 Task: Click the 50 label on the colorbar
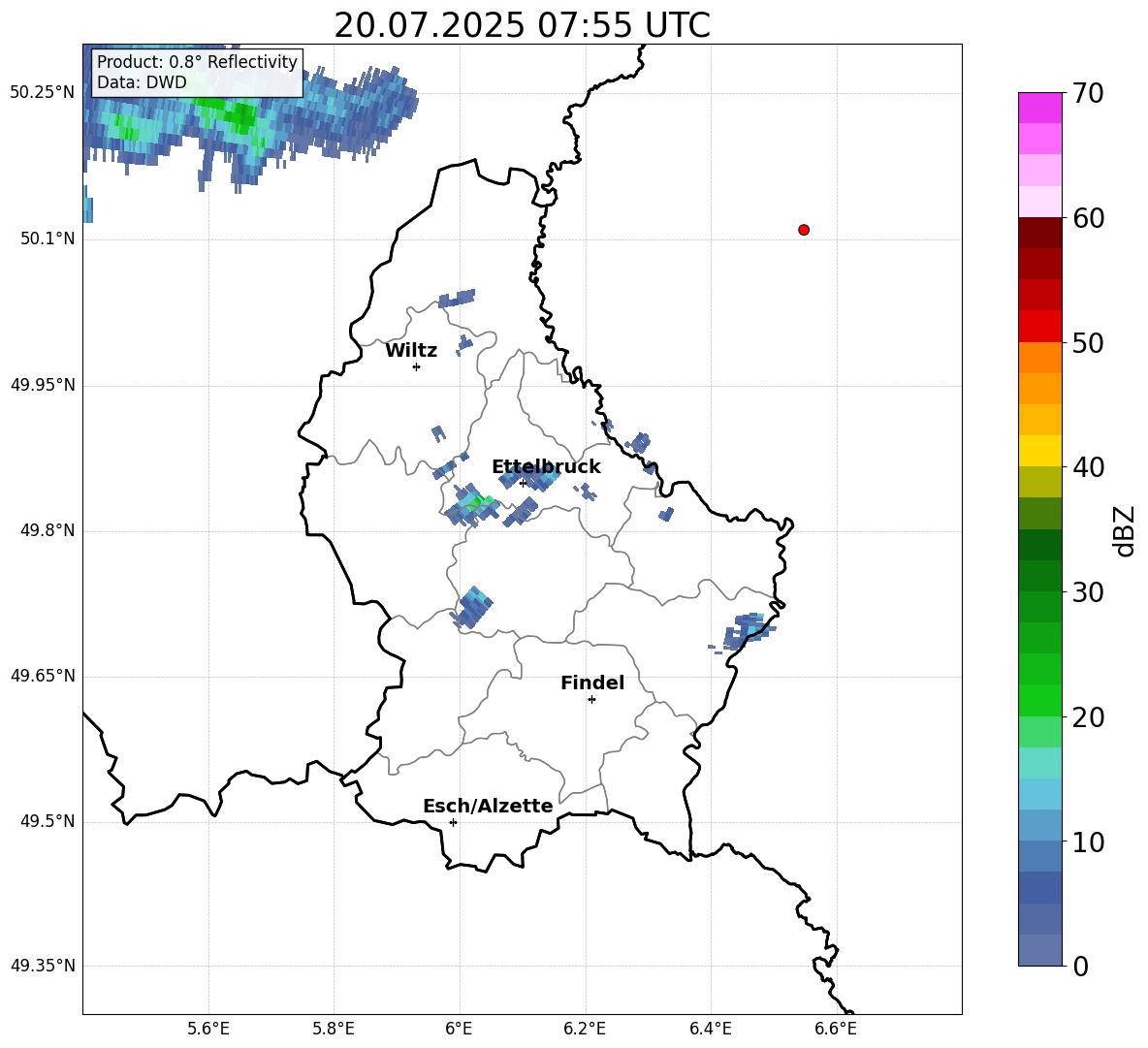click(x=1088, y=342)
